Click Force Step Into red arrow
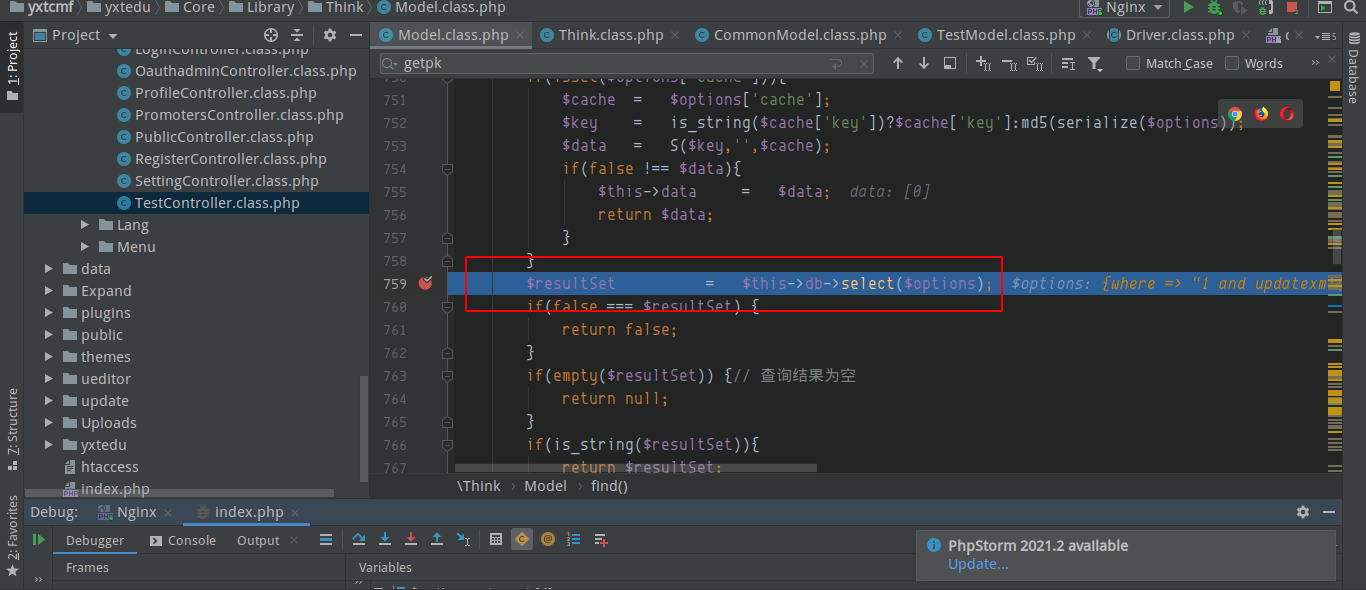The height and width of the screenshot is (590, 1366). click(x=411, y=540)
